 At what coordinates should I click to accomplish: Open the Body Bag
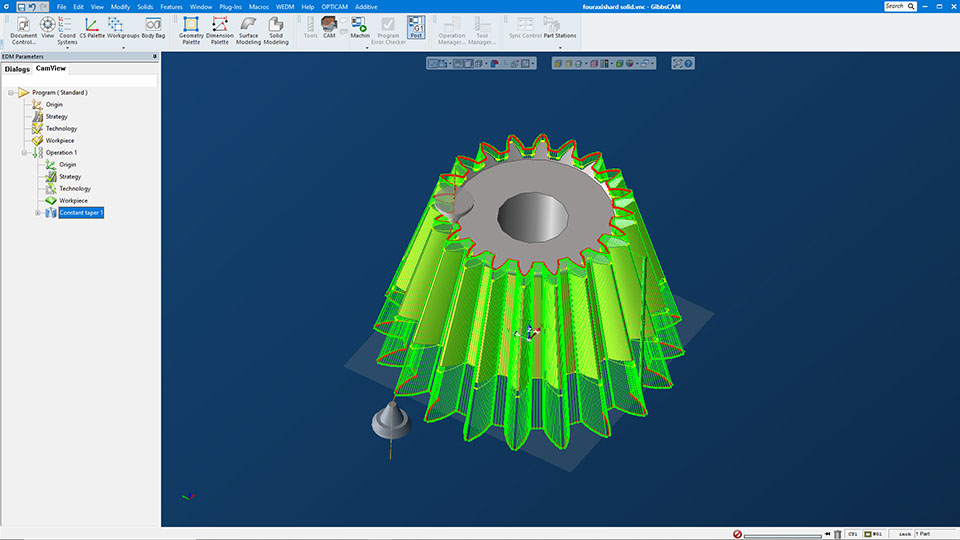coord(154,28)
